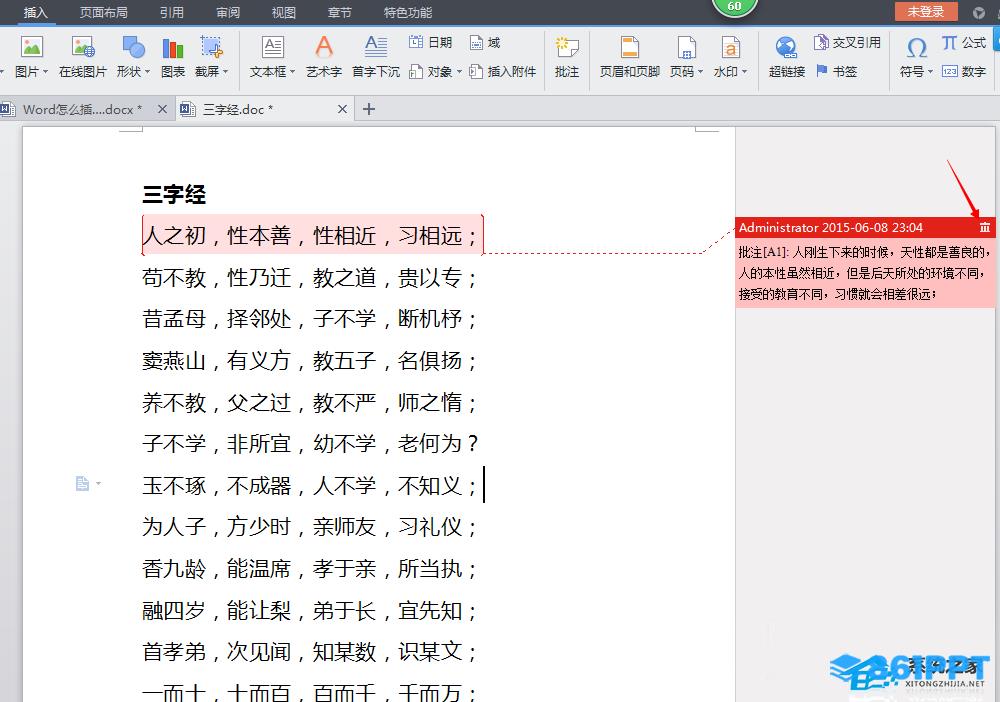Insert a 域 field

485,42
